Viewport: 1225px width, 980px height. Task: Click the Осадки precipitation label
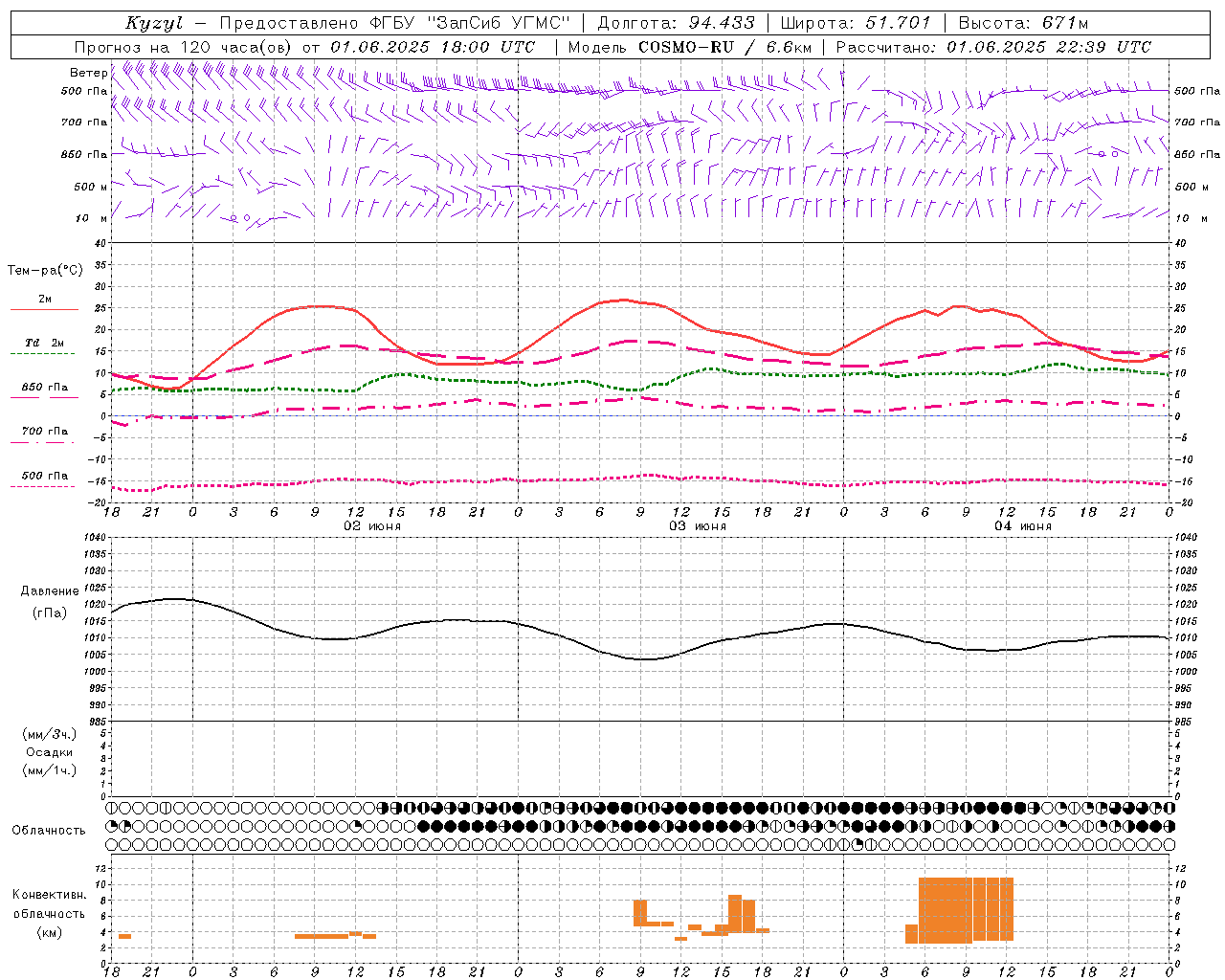tap(50, 752)
